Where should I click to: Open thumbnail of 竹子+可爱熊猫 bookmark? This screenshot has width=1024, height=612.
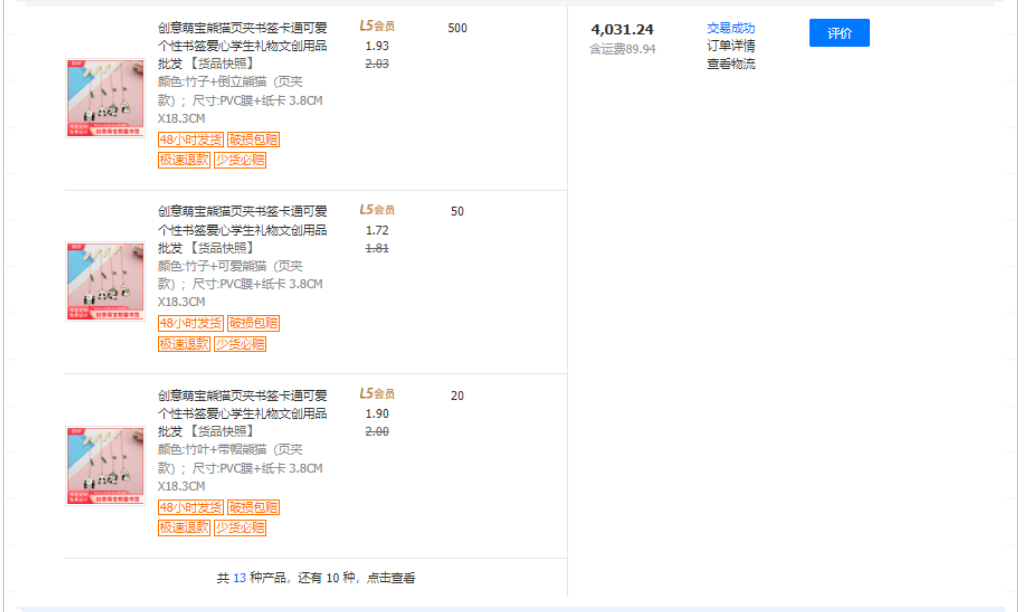(x=105, y=281)
